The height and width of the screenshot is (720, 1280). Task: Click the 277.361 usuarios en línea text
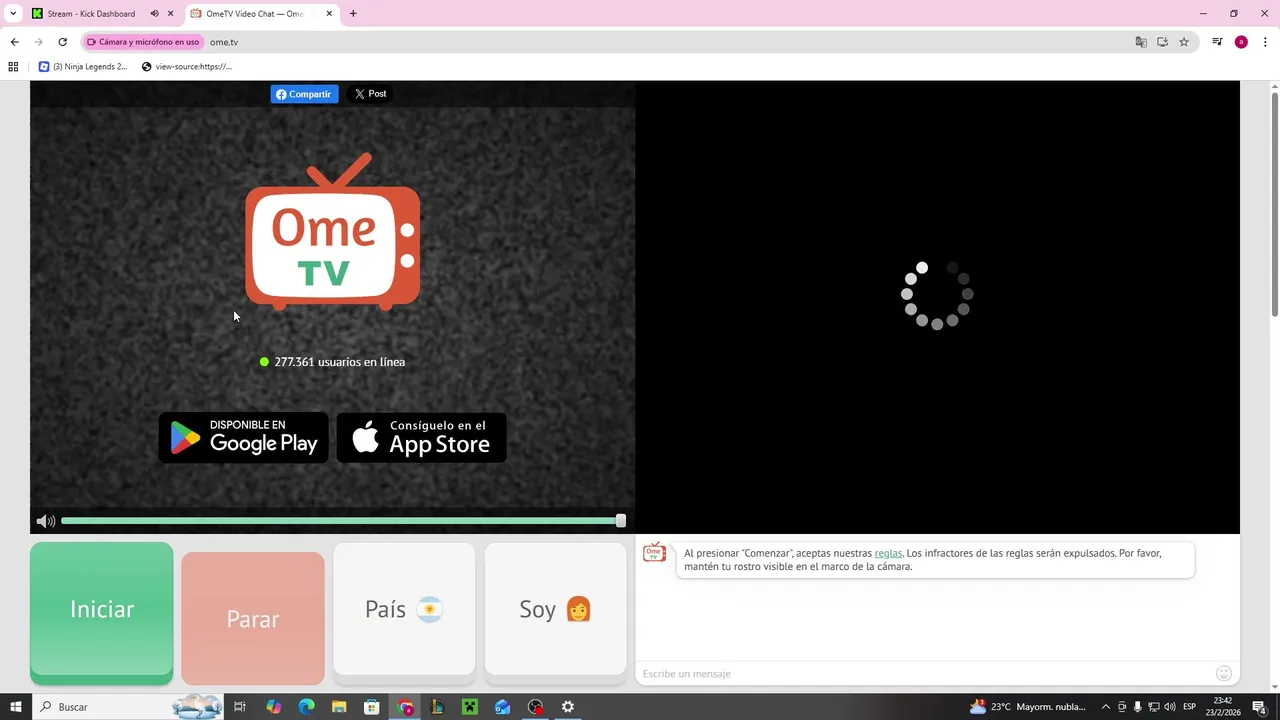click(x=340, y=362)
